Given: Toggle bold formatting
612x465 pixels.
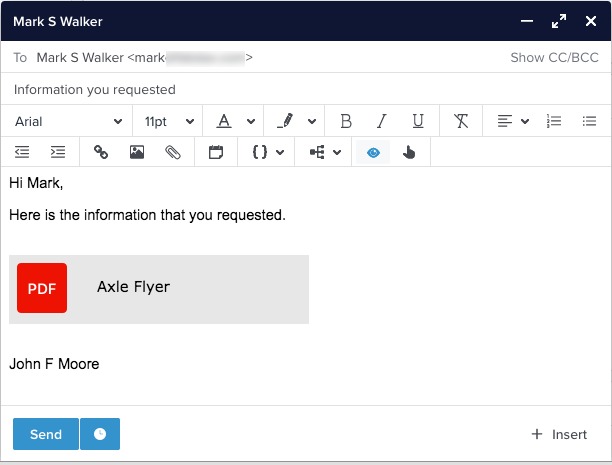Looking at the screenshot, I should click(x=346, y=121).
